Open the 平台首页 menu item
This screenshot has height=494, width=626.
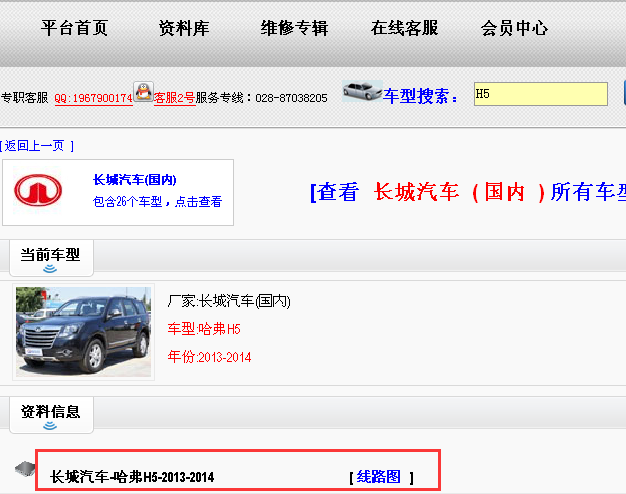(74, 28)
